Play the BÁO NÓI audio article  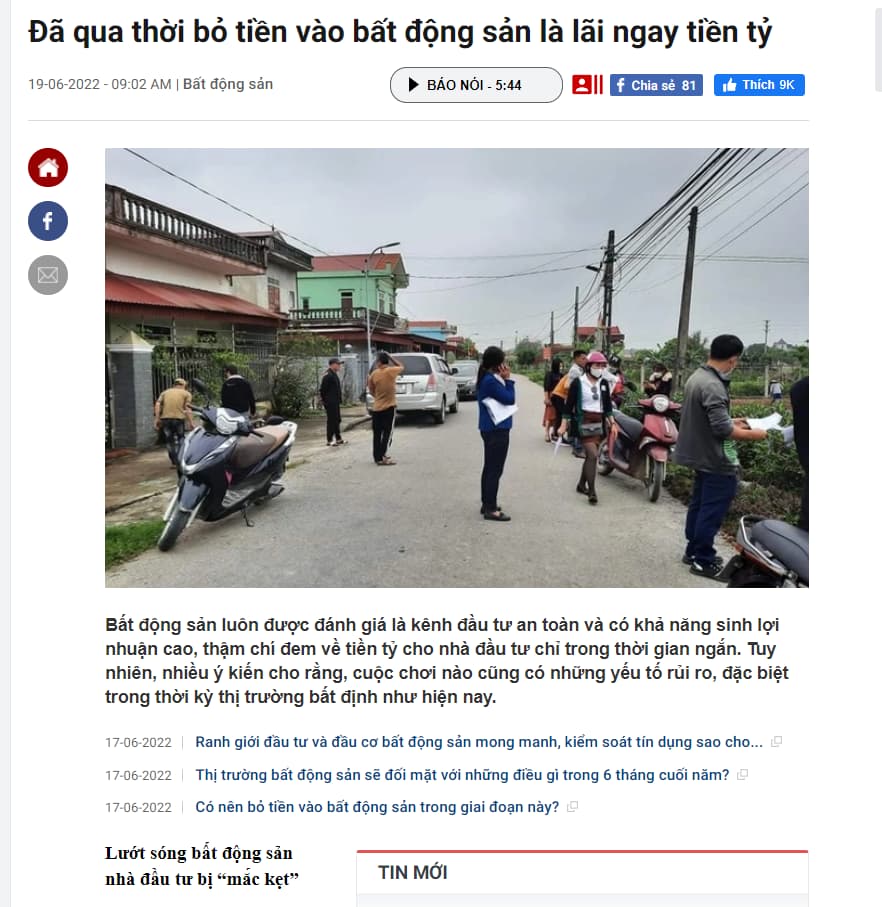[x=476, y=85]
